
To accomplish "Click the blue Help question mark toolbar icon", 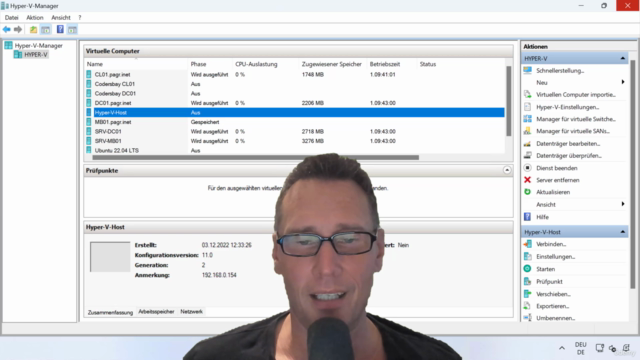I will [60, 29].
